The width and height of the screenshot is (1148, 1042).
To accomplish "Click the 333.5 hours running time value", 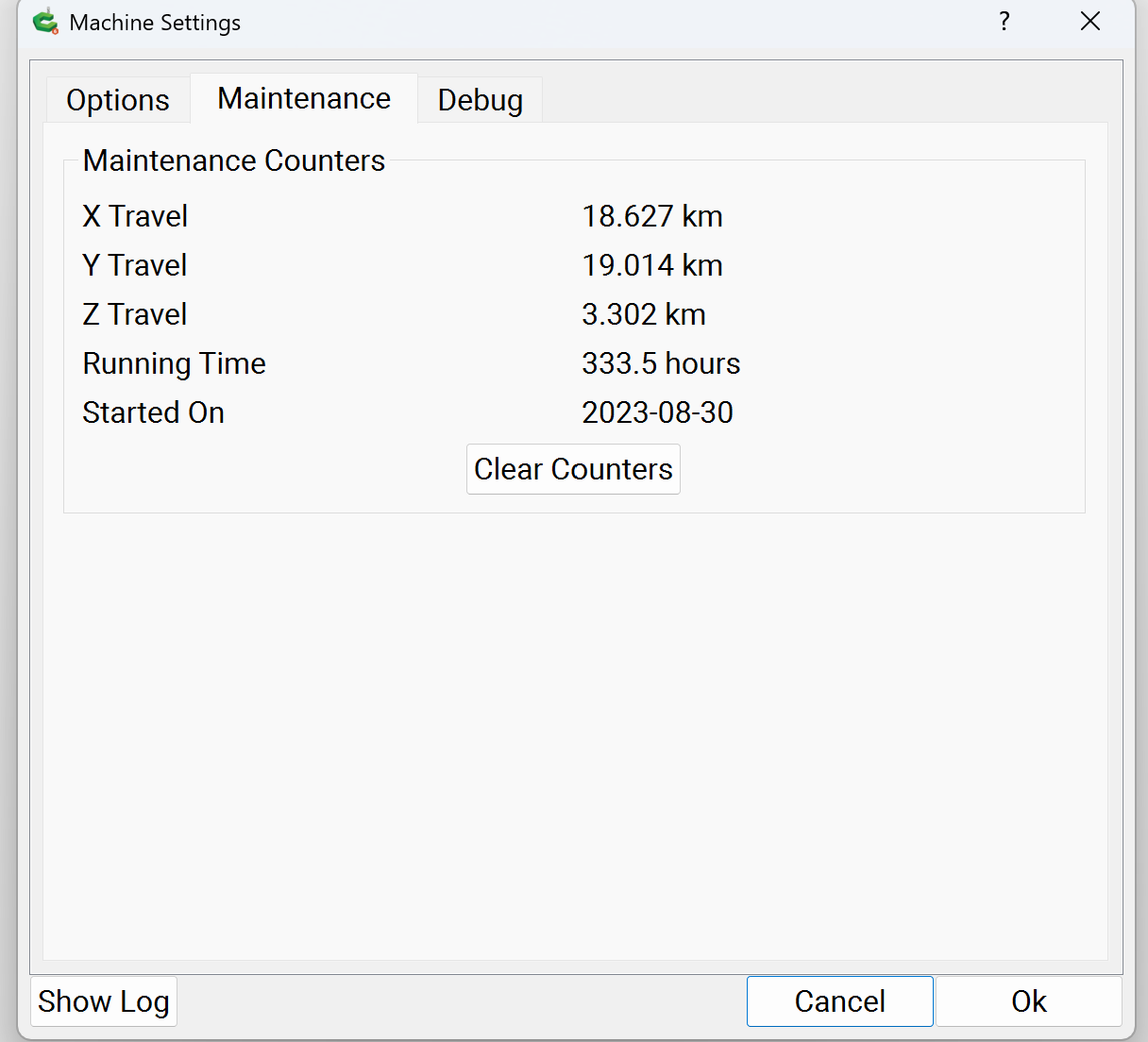I will [661, 363].
